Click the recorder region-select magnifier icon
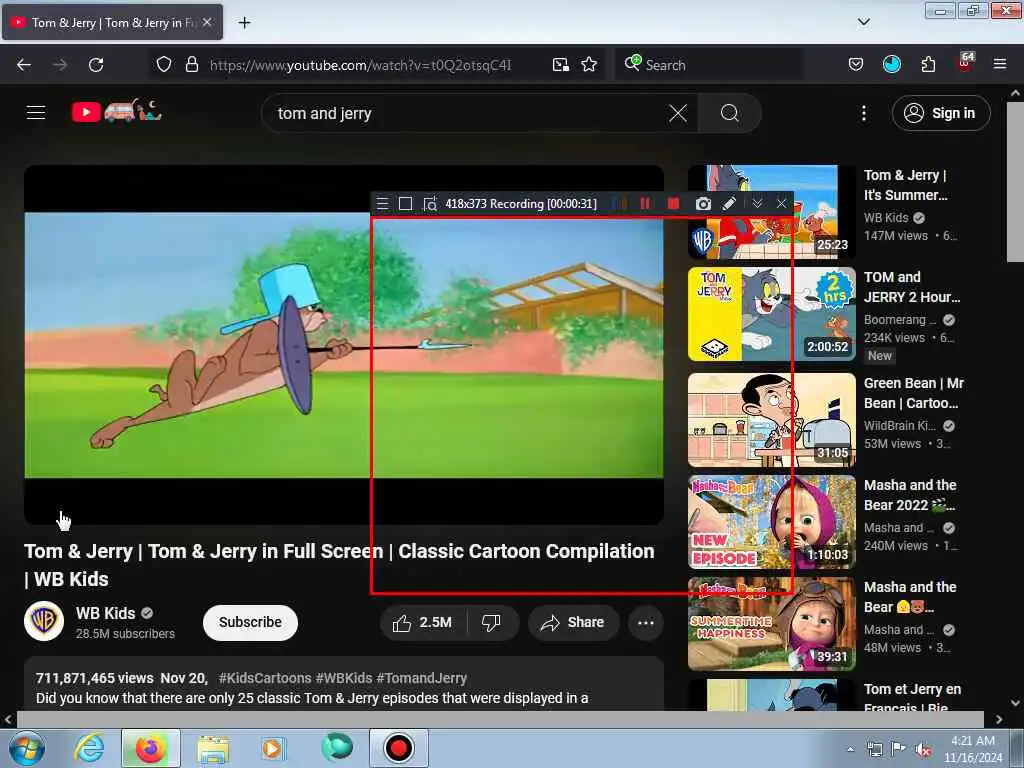 point(429,204)
